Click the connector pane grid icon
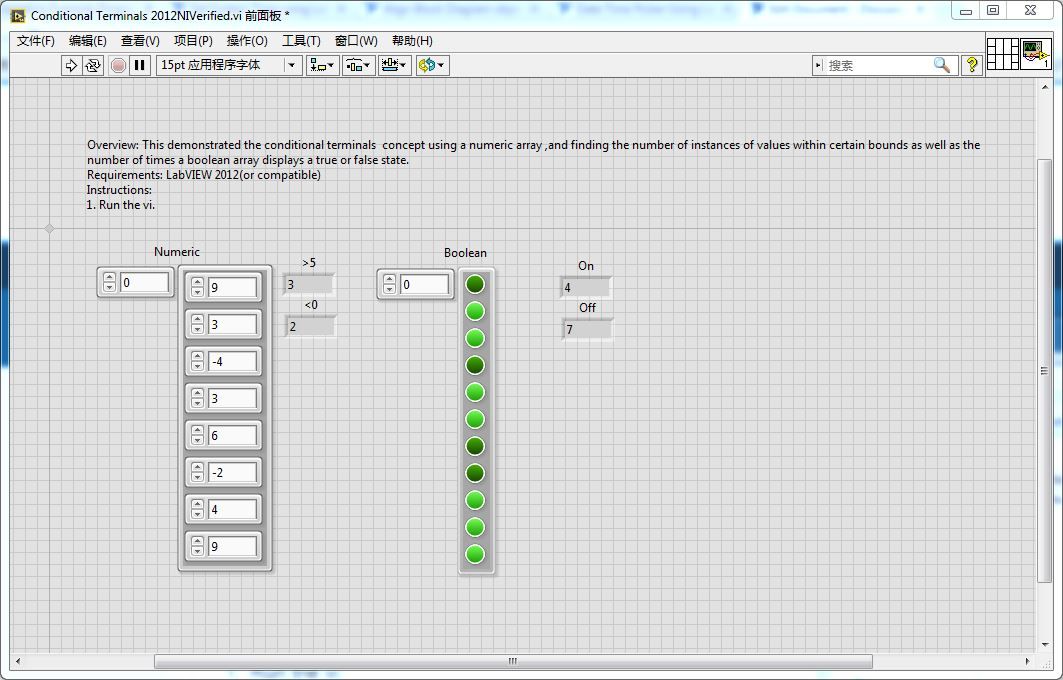1063x680 pixels. 1003,54
